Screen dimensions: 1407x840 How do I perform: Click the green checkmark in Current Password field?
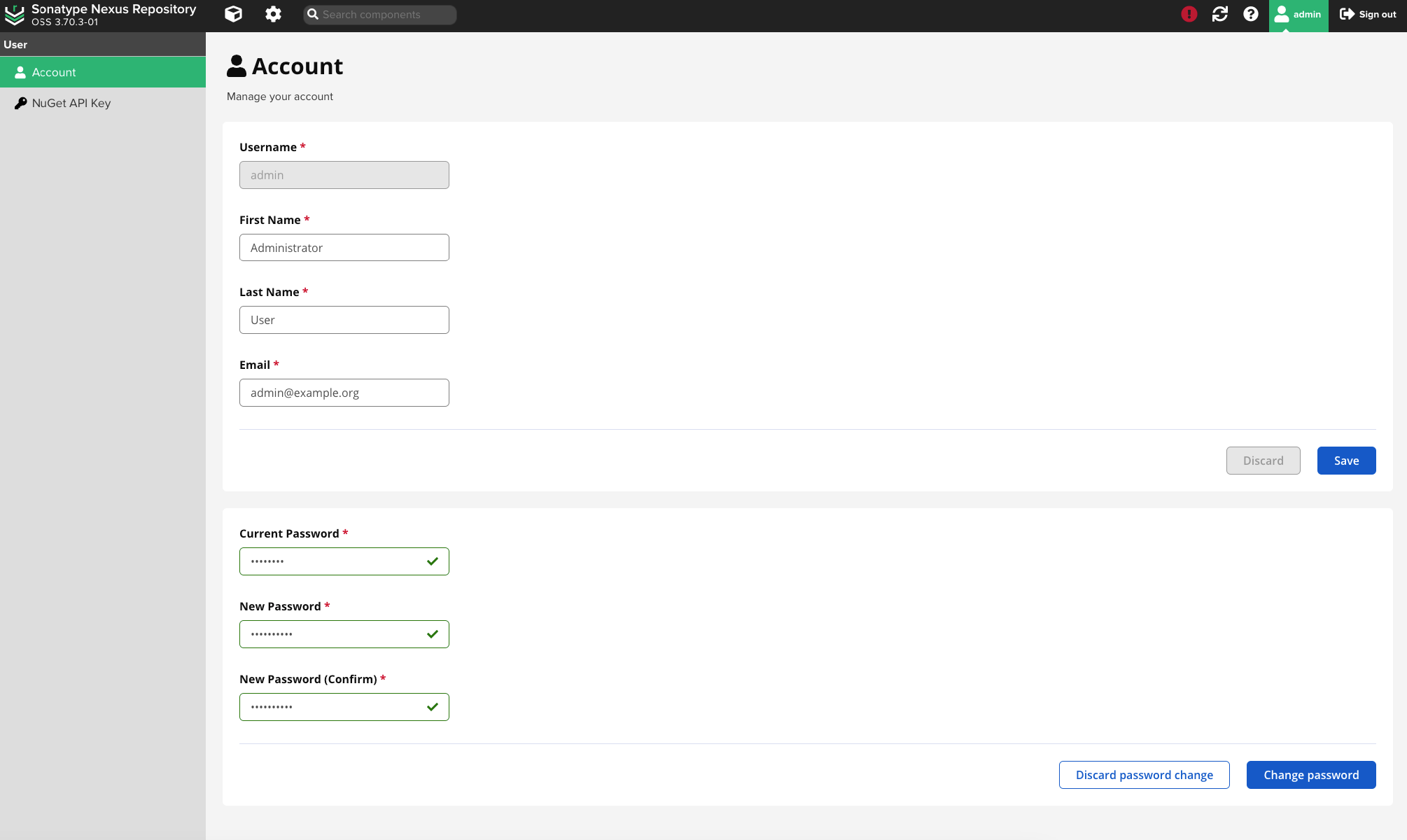pyautogui.click(x=432, y=561)
